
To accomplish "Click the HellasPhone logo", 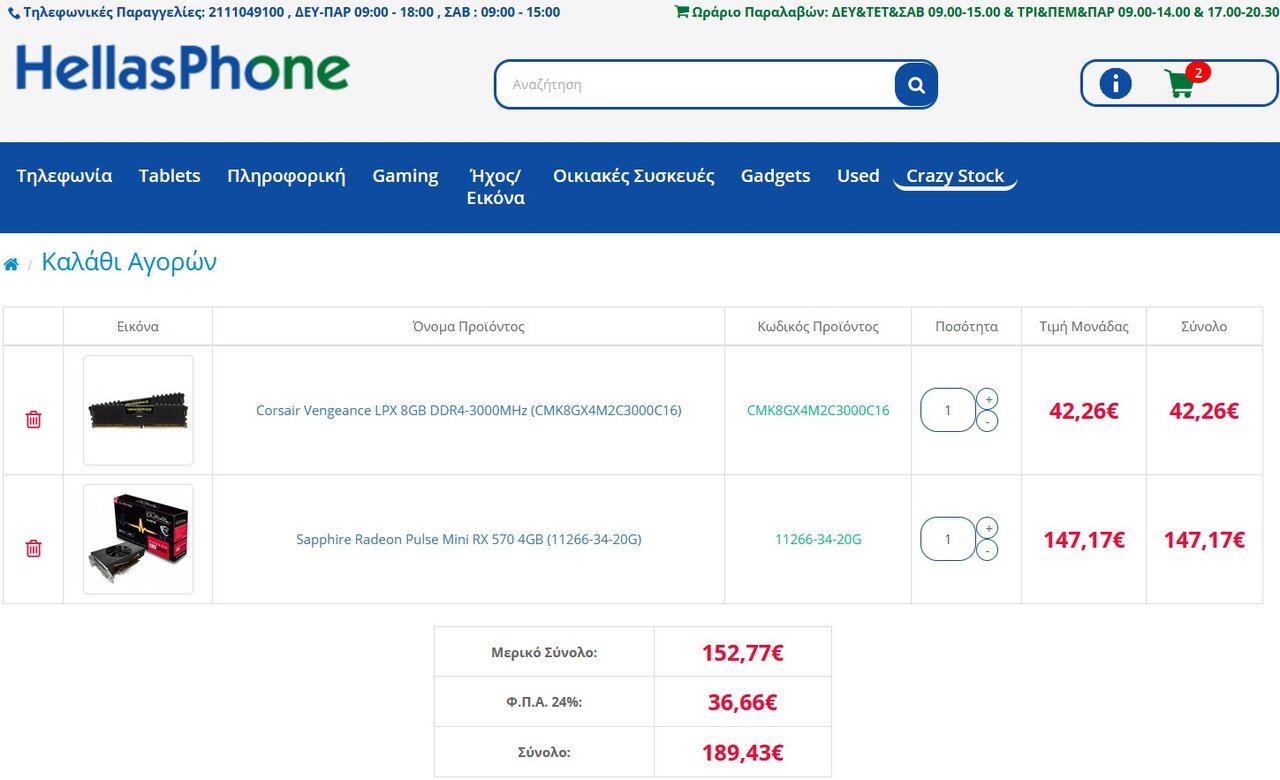I will [x=183, y=69].
